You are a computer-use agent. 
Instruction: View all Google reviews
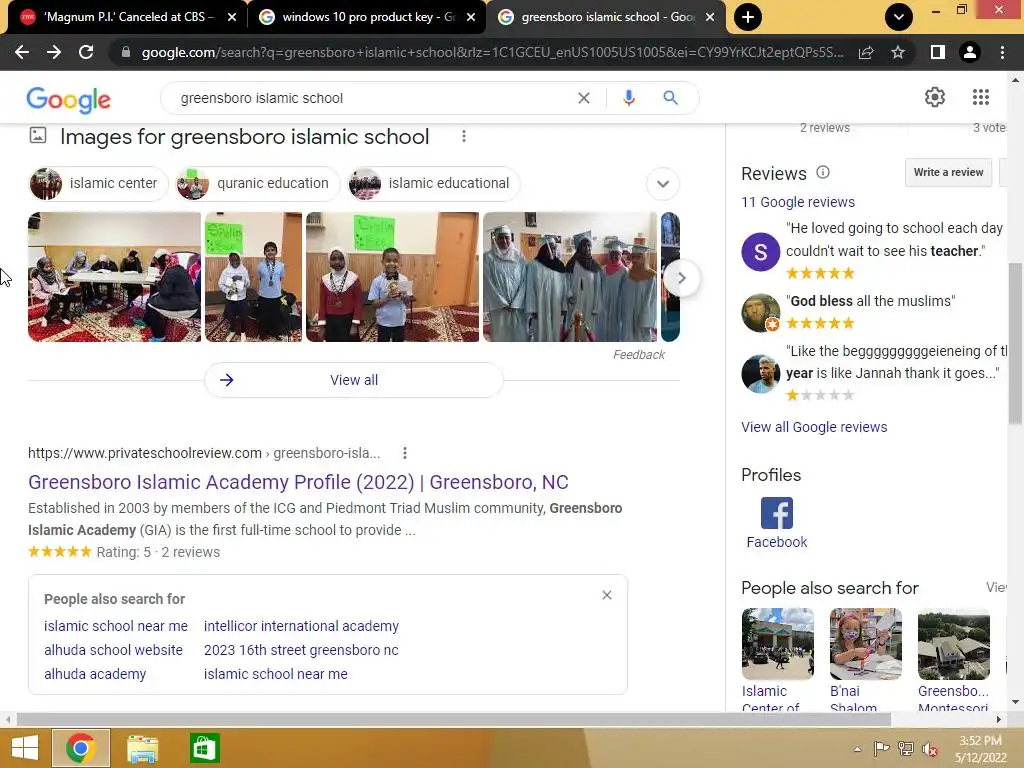[x=814, y=427]
